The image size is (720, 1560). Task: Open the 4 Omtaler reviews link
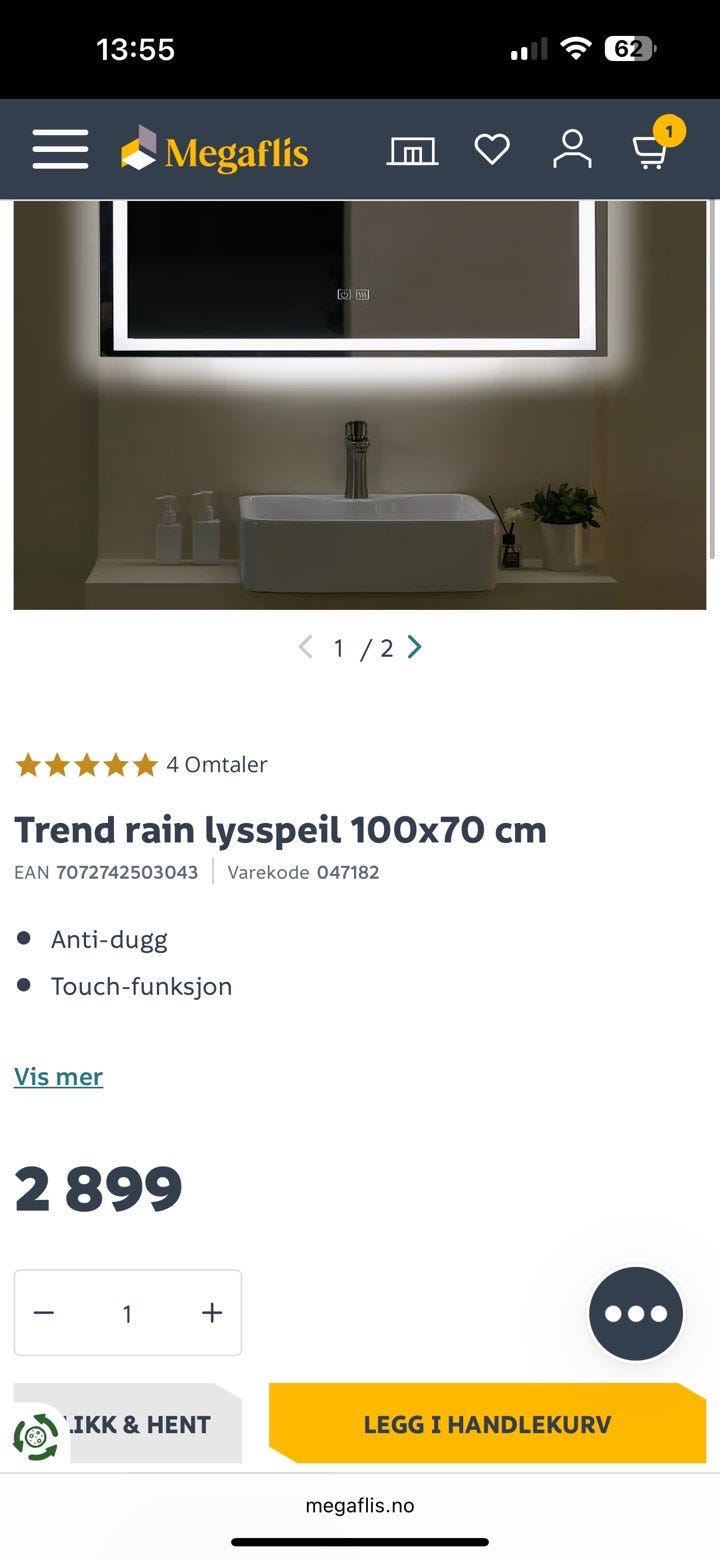click(x=217, y=765)
